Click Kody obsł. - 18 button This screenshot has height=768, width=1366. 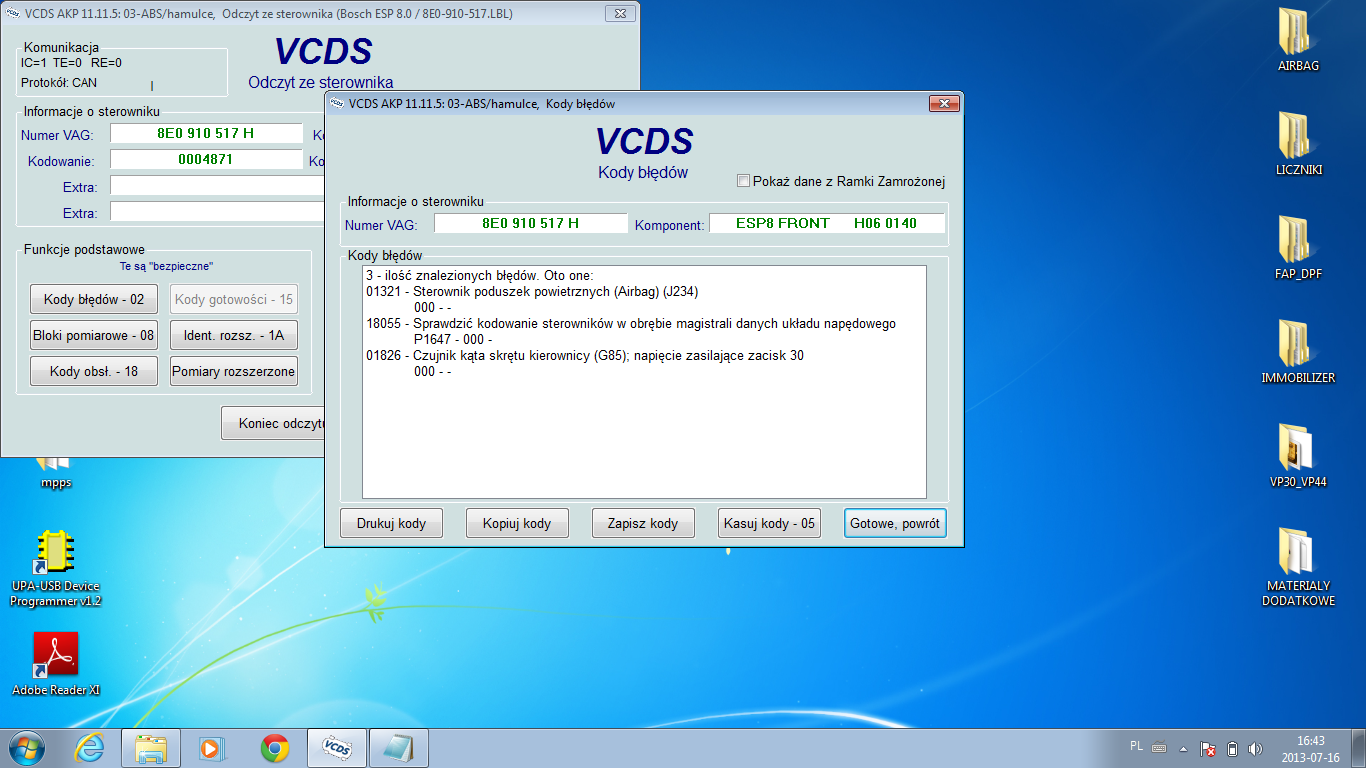[94, 371]
